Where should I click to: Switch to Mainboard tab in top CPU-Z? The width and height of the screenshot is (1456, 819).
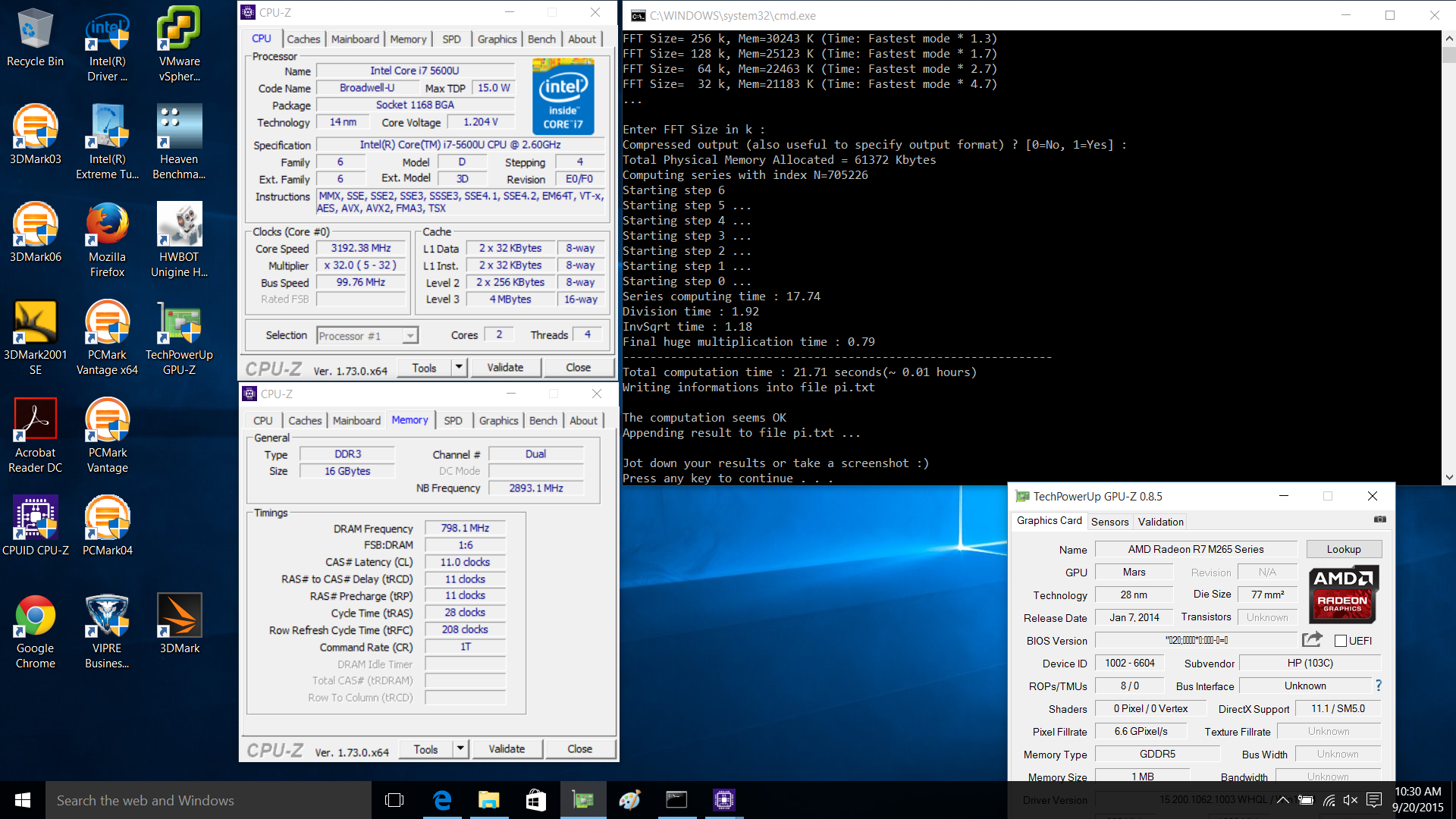(x=355, y=39)
